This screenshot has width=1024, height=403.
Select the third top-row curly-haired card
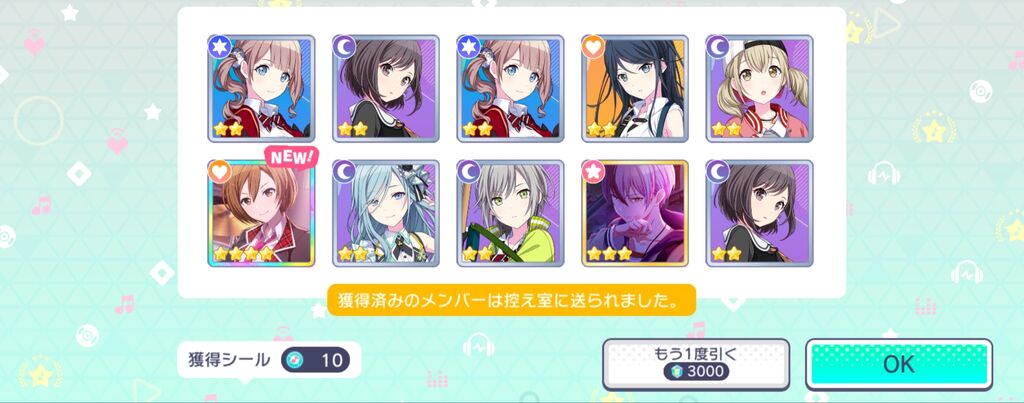click(511, 88)
